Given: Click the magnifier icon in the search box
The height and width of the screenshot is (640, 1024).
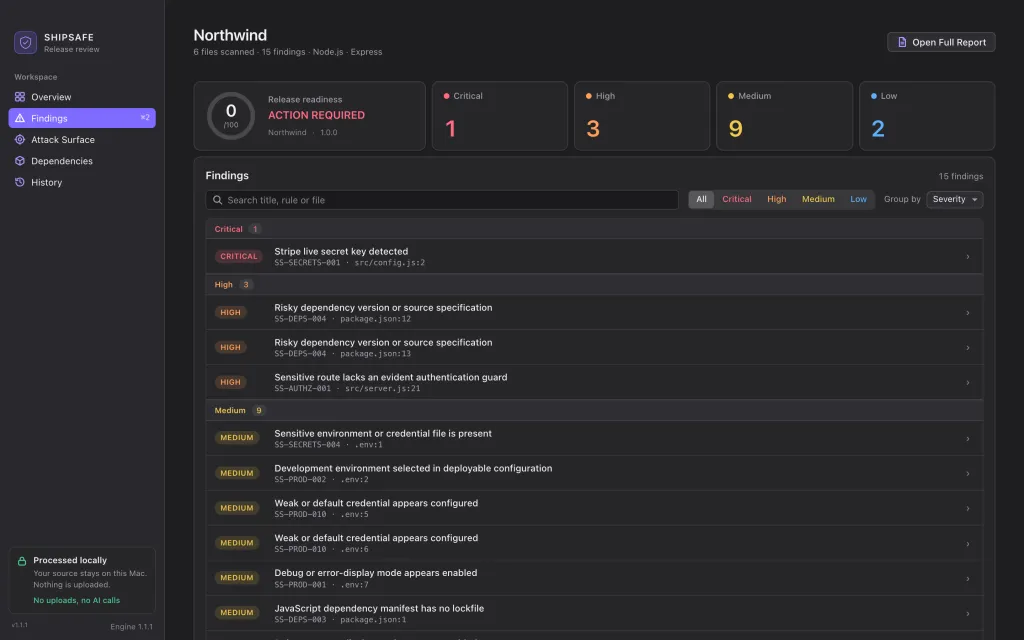Looking at the screenshot, I should point(217,200).
